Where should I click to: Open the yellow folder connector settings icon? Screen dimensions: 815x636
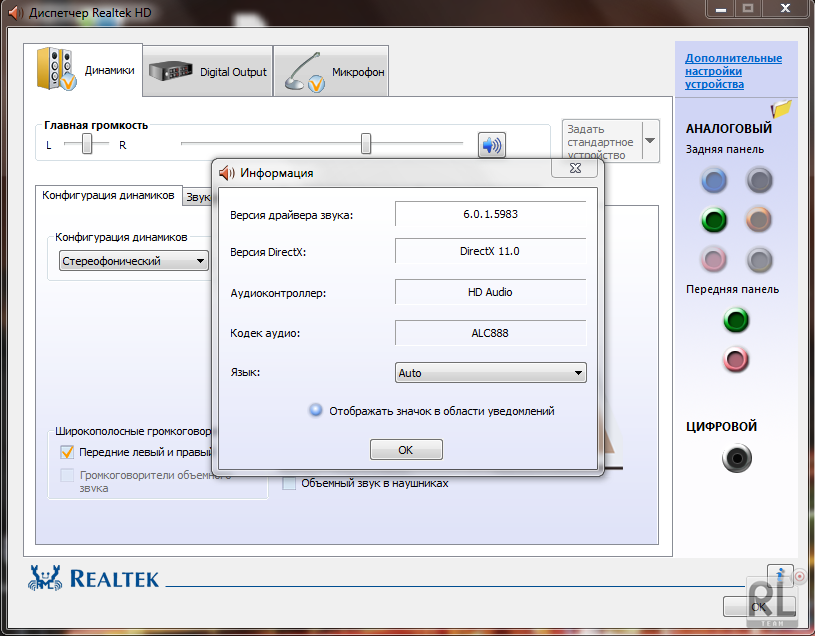click(x=781, y=108)
